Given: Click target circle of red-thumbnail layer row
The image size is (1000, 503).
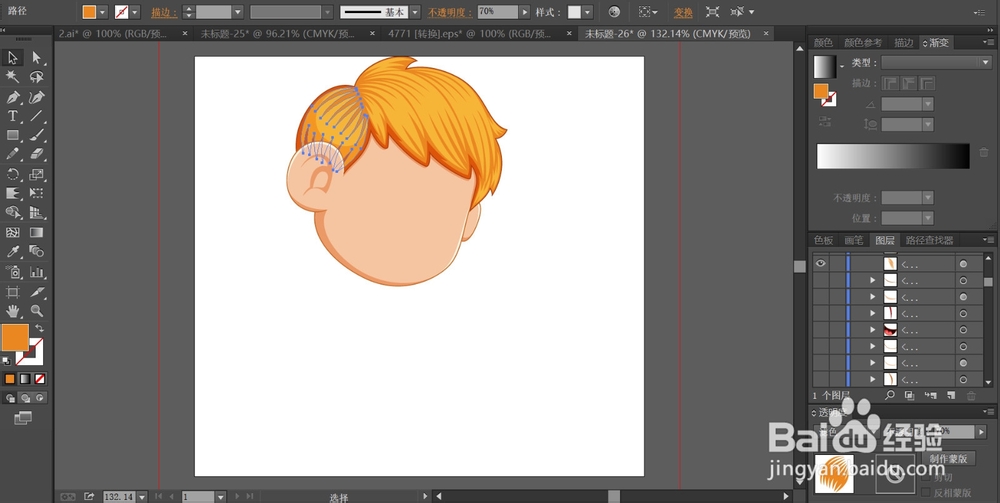Looking at the screenshot, I should click(963, 330).
